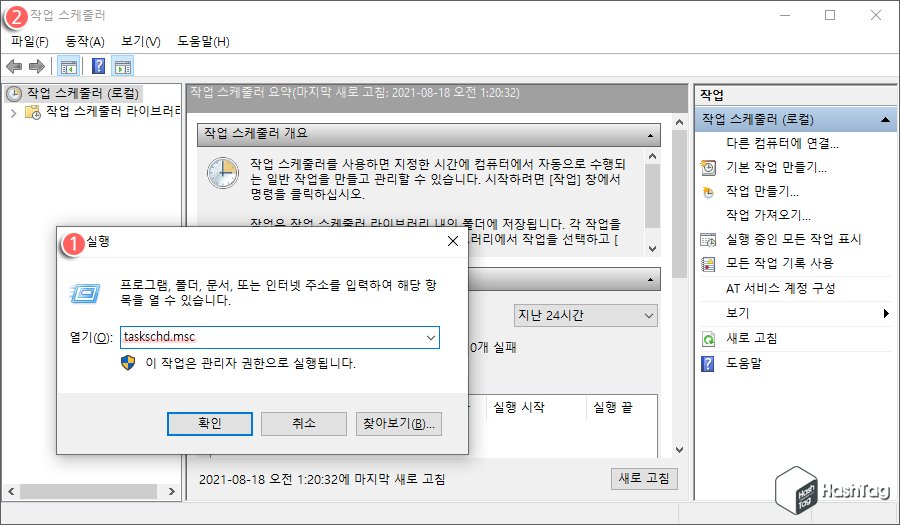
Task: Select 작업 스케줄러 (로컬) tree node
Action: (83, 94)
